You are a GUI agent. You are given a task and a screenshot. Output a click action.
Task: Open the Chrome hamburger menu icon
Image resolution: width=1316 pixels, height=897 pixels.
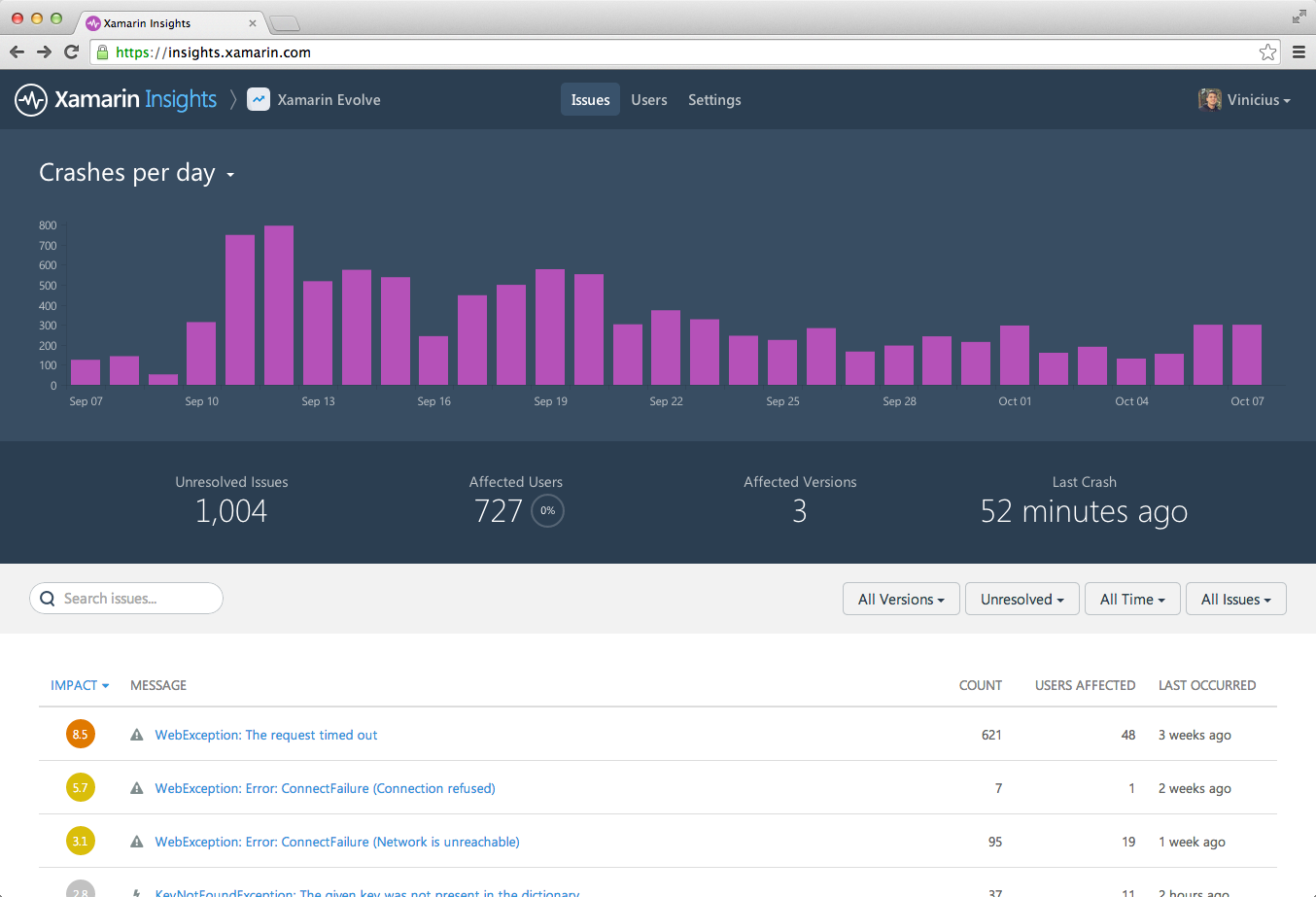click(x=1299, y=52)
